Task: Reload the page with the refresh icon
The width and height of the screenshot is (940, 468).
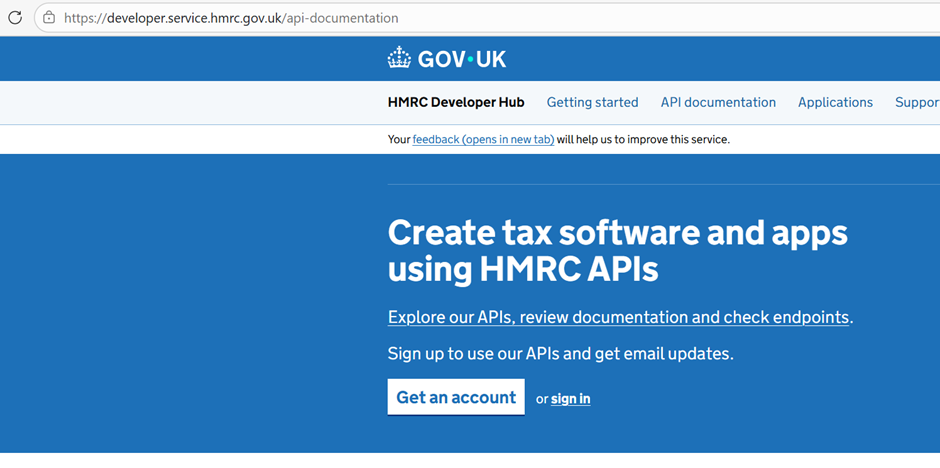Action: (x=14, y=18)
